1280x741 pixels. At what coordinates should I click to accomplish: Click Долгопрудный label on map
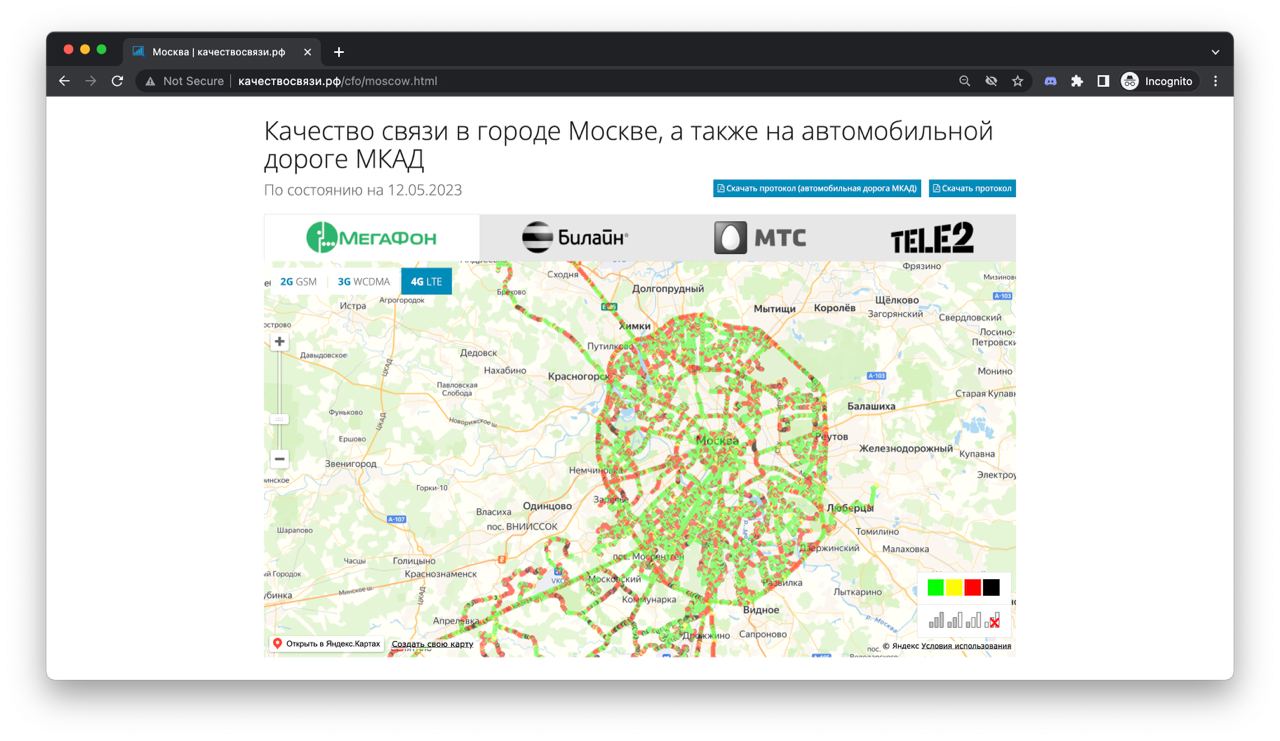pyautogui.click(x=668, y=289)
